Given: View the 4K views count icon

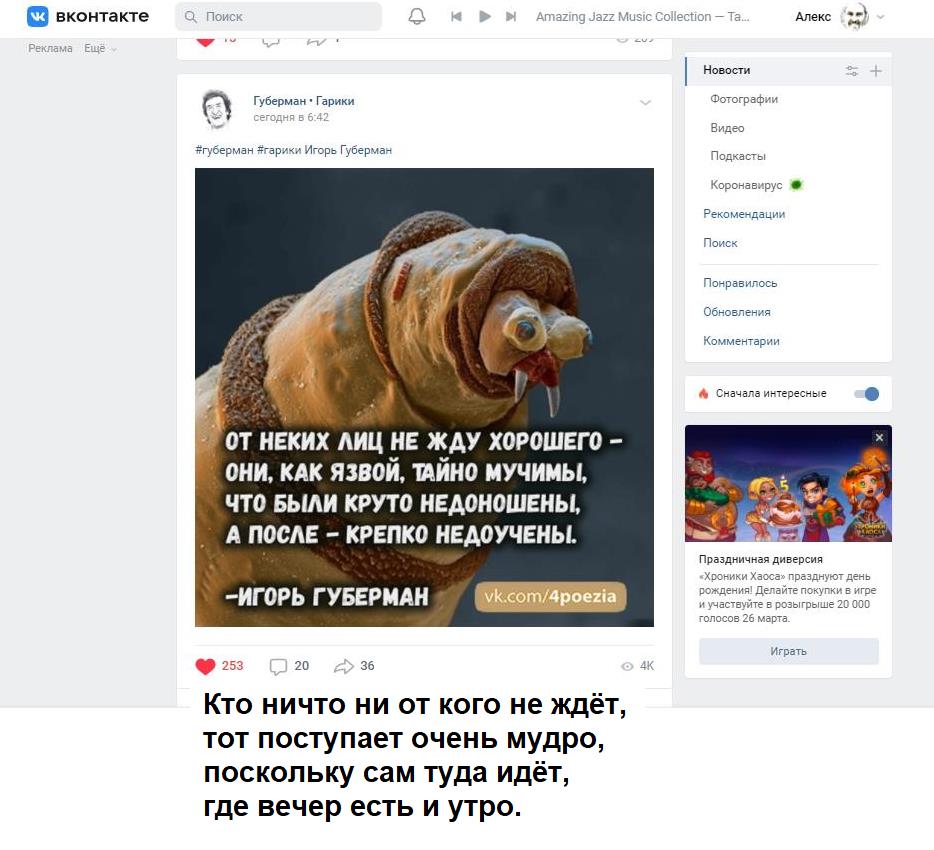Looking at the screenshot, I should point(627,666).
